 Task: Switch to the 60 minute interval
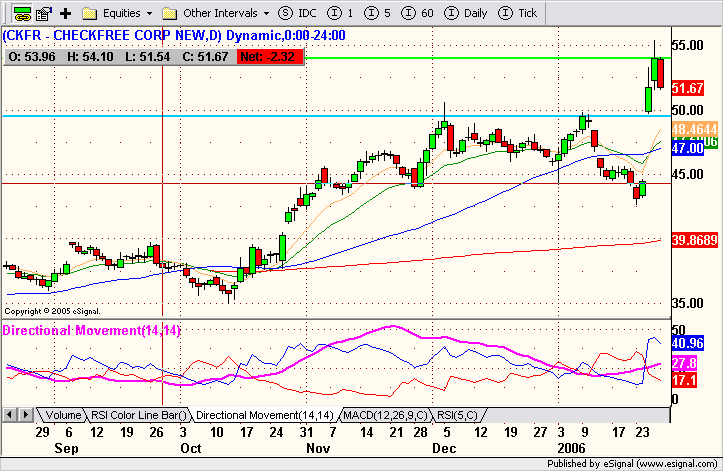point(417,13)
